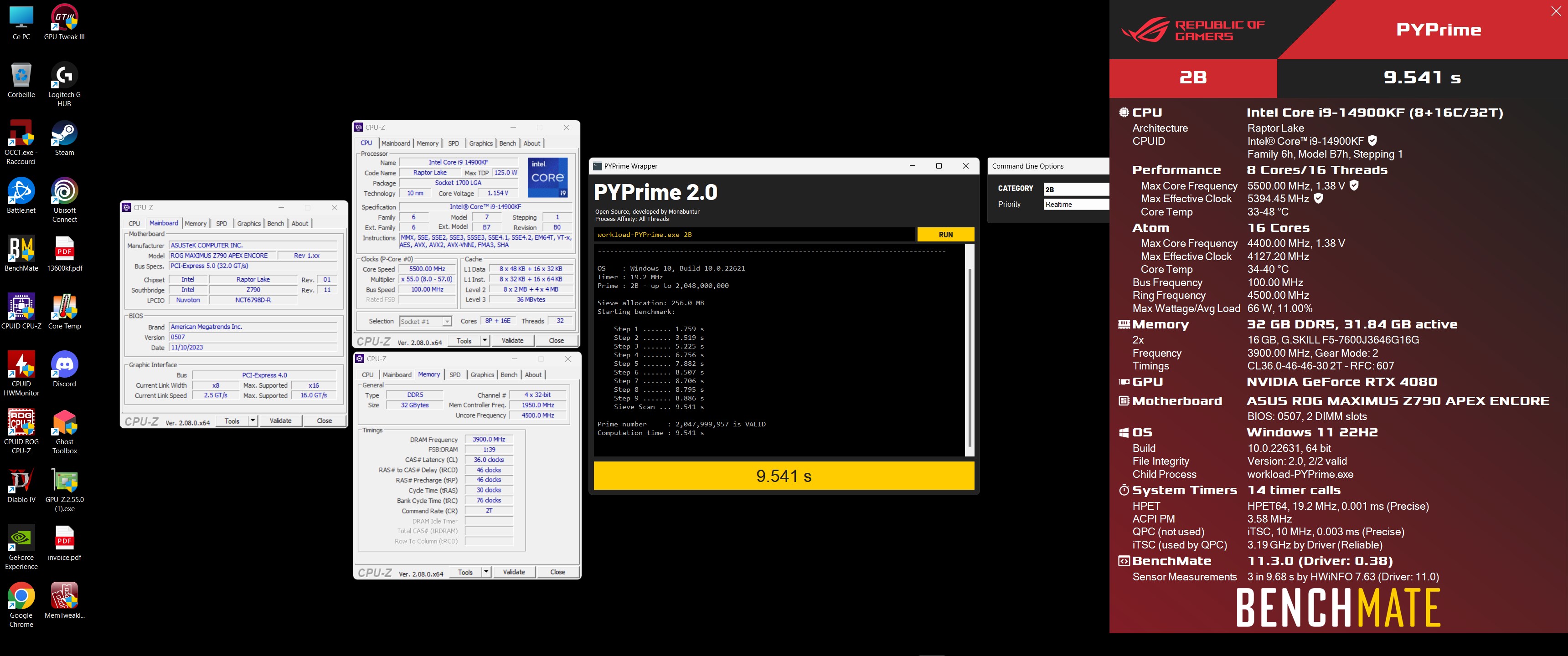Click RUN button in PYPrime Wrapper

pyautogui.click(x=945, y=234)
